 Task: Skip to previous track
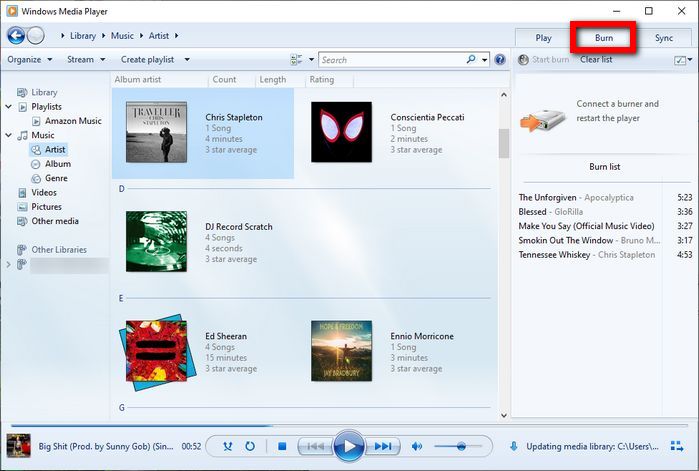pos(316,446)
